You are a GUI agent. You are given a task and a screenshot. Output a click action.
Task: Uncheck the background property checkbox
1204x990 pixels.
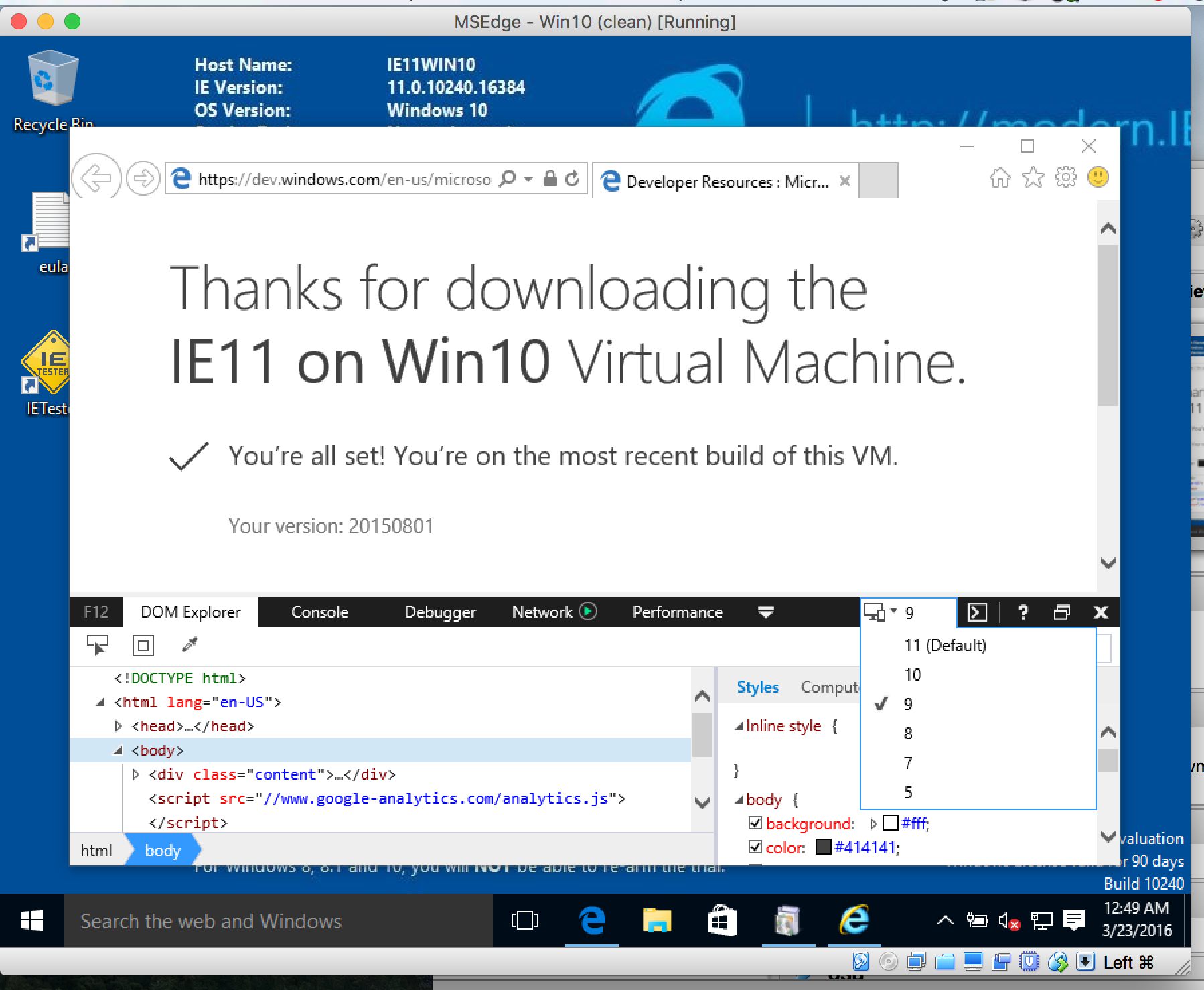(x=755, y=823)
